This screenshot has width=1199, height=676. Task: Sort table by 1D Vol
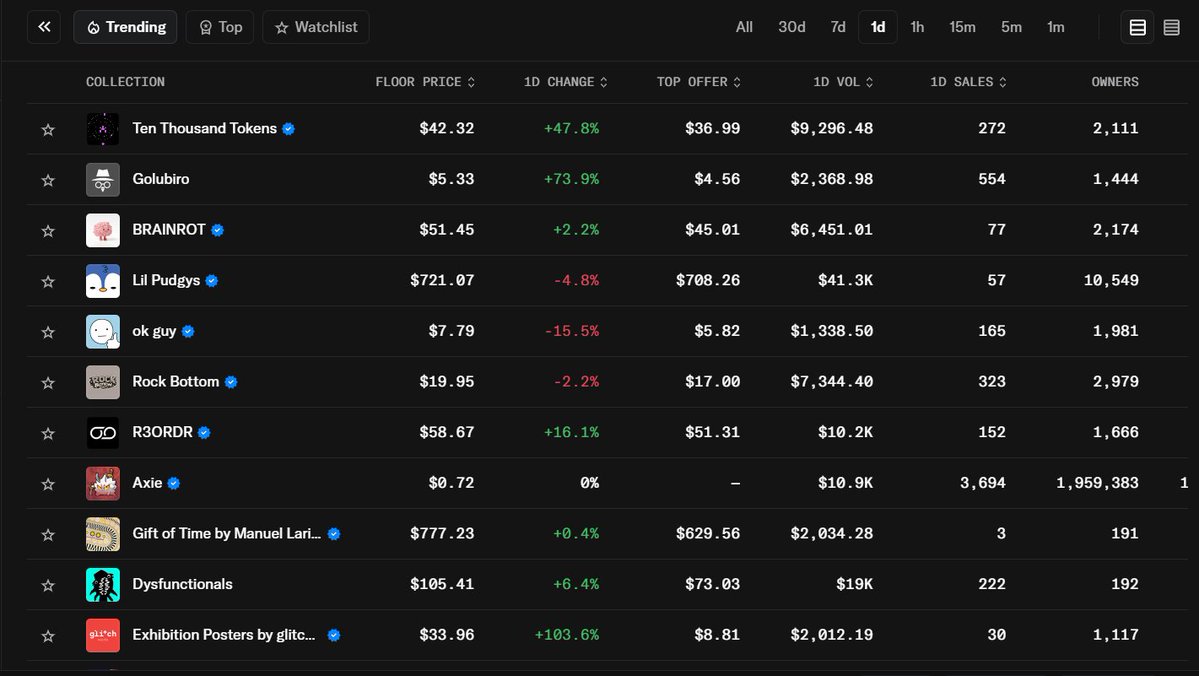tap(843, 82)
